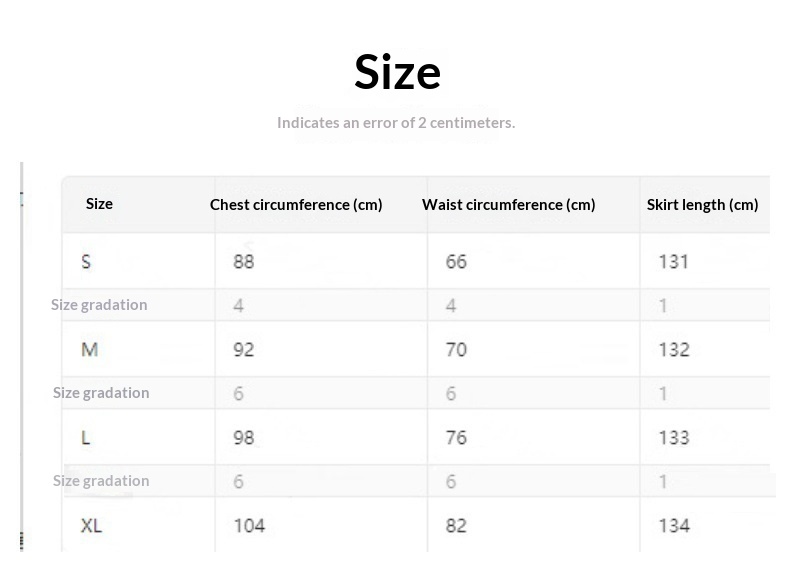This screenshot has height=572, width=790.
Task: Select the Waist circumference (cm) column header
Action: (508, 205)
